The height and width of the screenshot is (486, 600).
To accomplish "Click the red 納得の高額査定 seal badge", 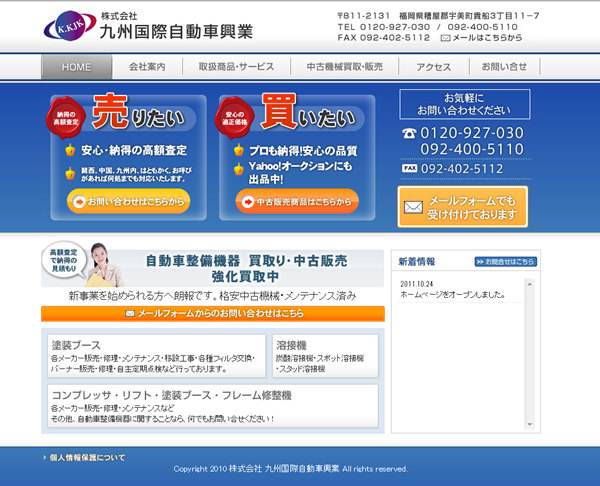I will (65, 118).
